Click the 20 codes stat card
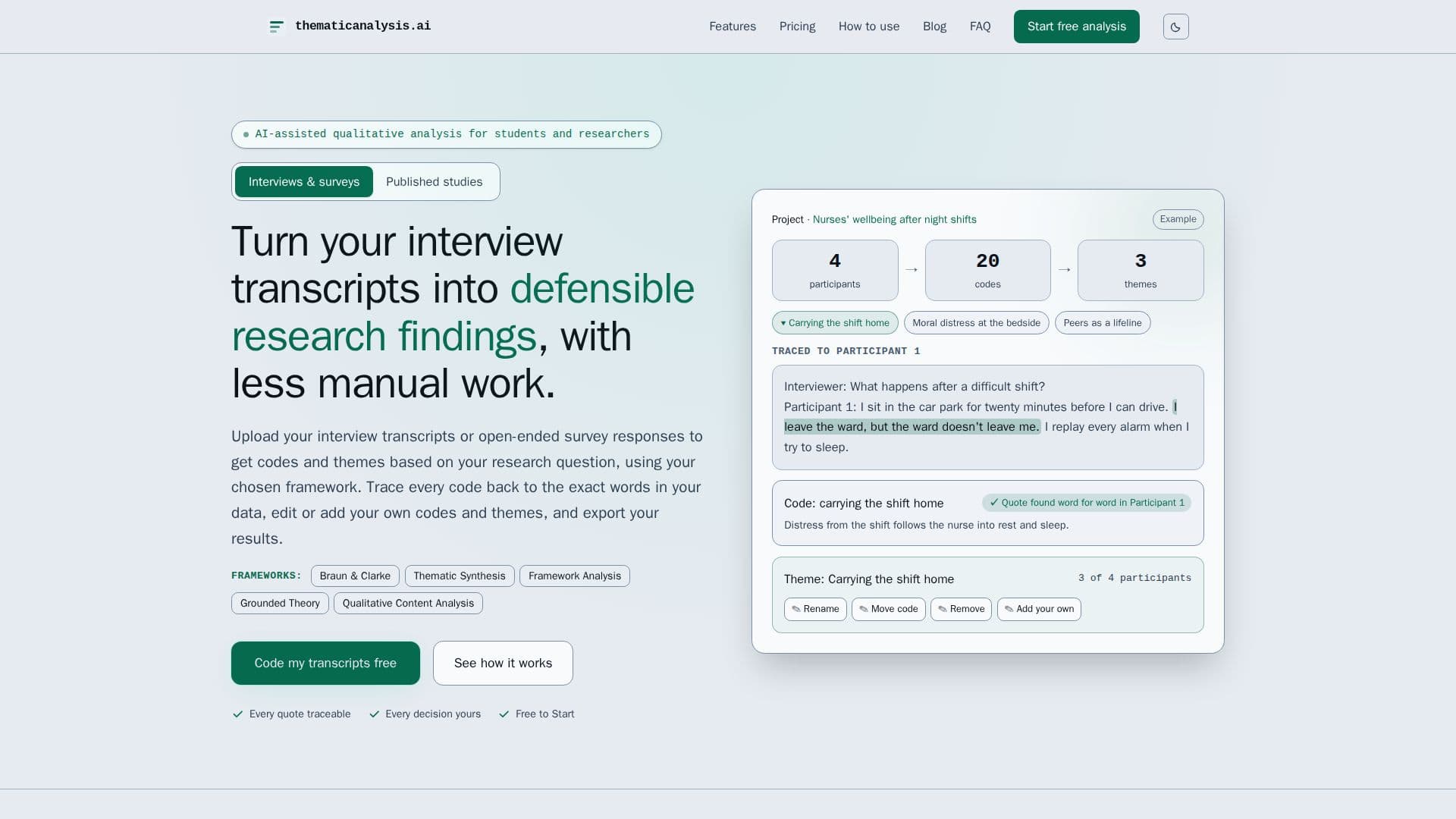The width and height of the screenshot is (1456, 819). click(987, 271)
